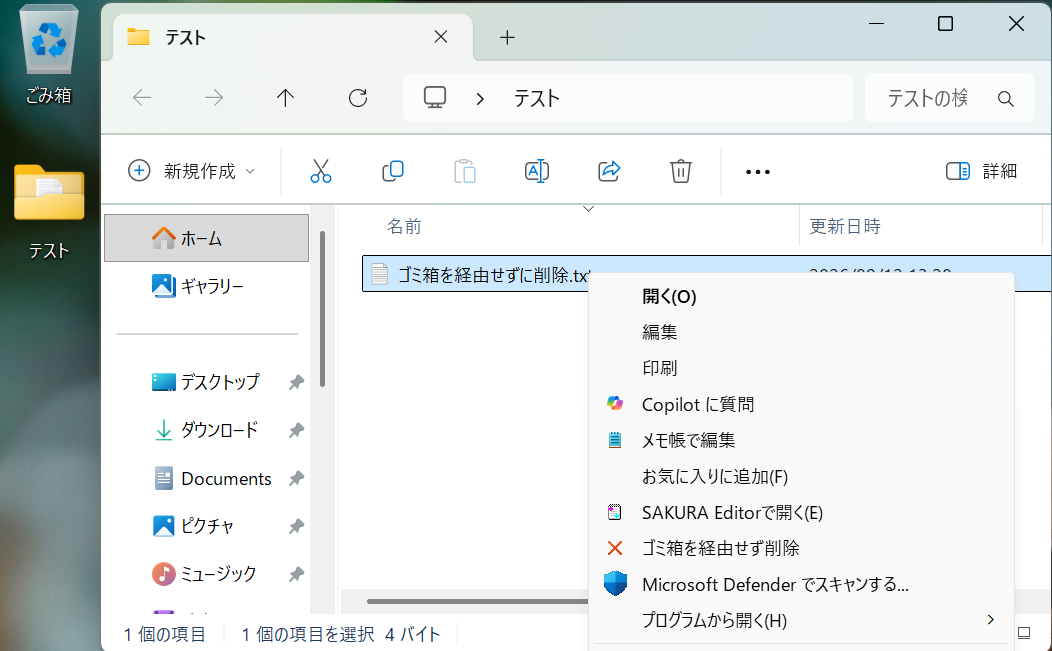Image resolution: width=1052 pixels, height=651 pixels.
Task: Click the status text 1 個の項目を選択
Action: coord(308,634)
